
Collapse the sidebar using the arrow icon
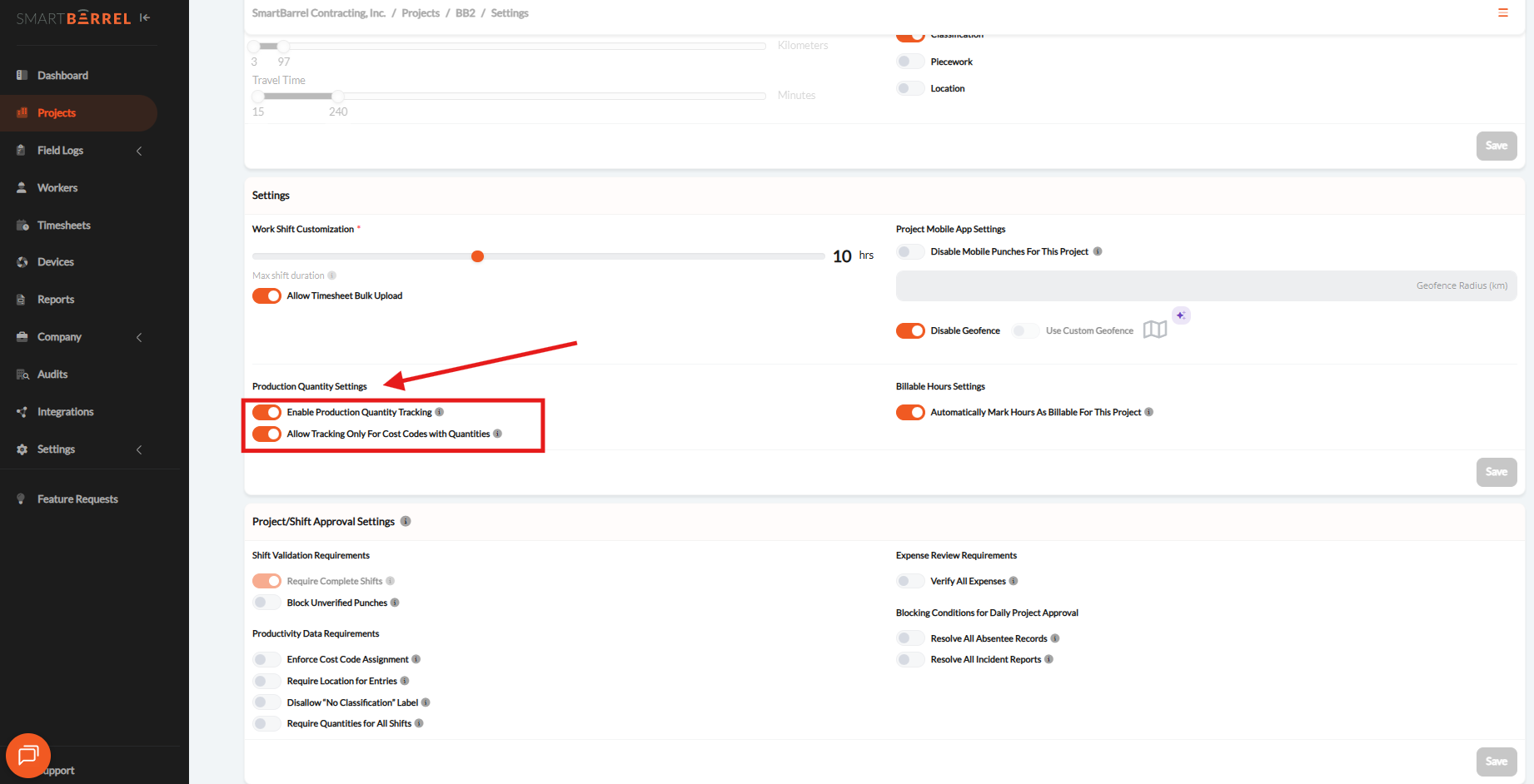[x=145, y=17]
